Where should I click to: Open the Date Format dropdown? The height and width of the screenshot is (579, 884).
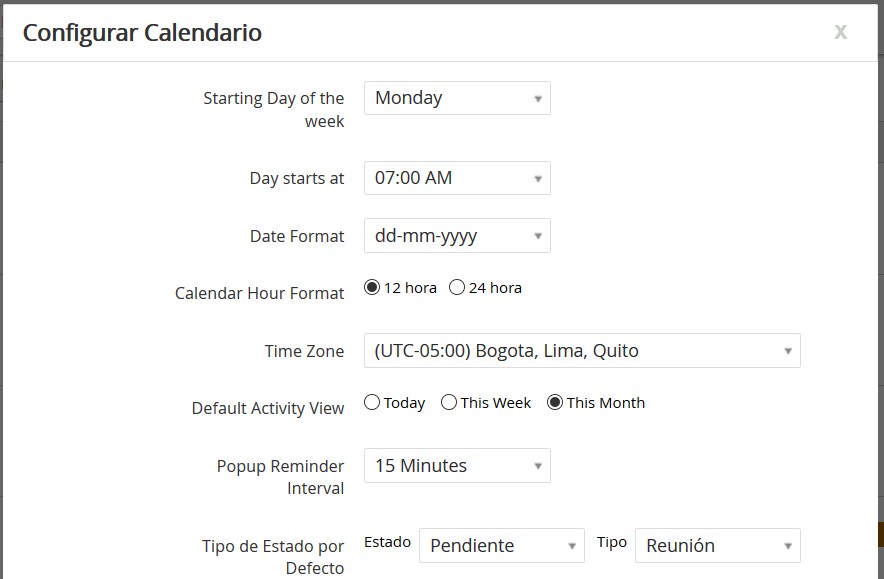457,236
